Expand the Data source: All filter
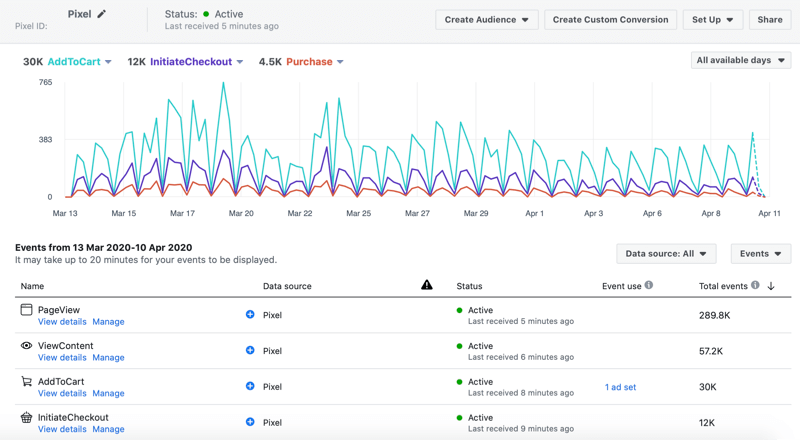 point(666,254)
